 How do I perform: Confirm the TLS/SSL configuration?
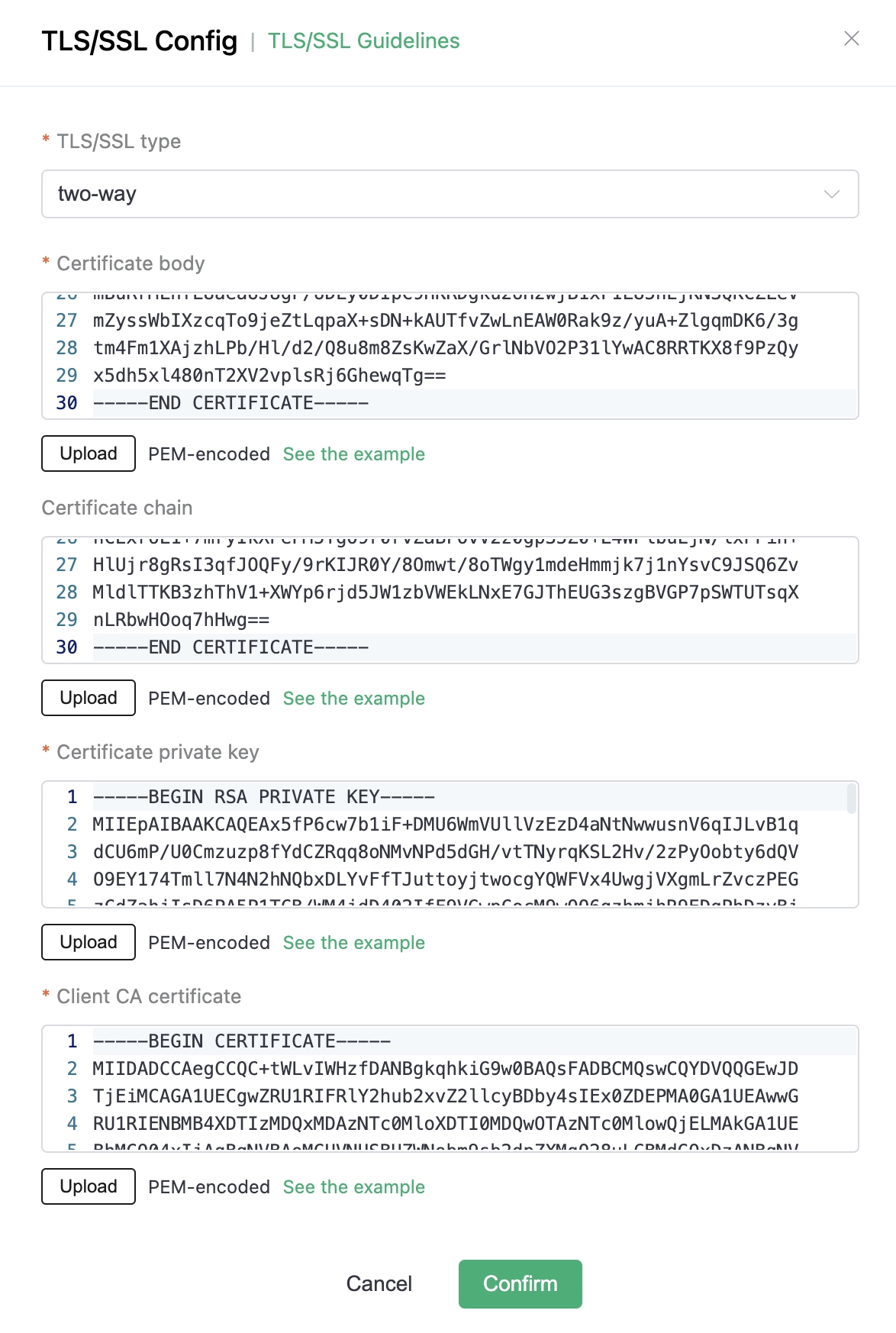pyautogui.click(x=520, y=1283)
